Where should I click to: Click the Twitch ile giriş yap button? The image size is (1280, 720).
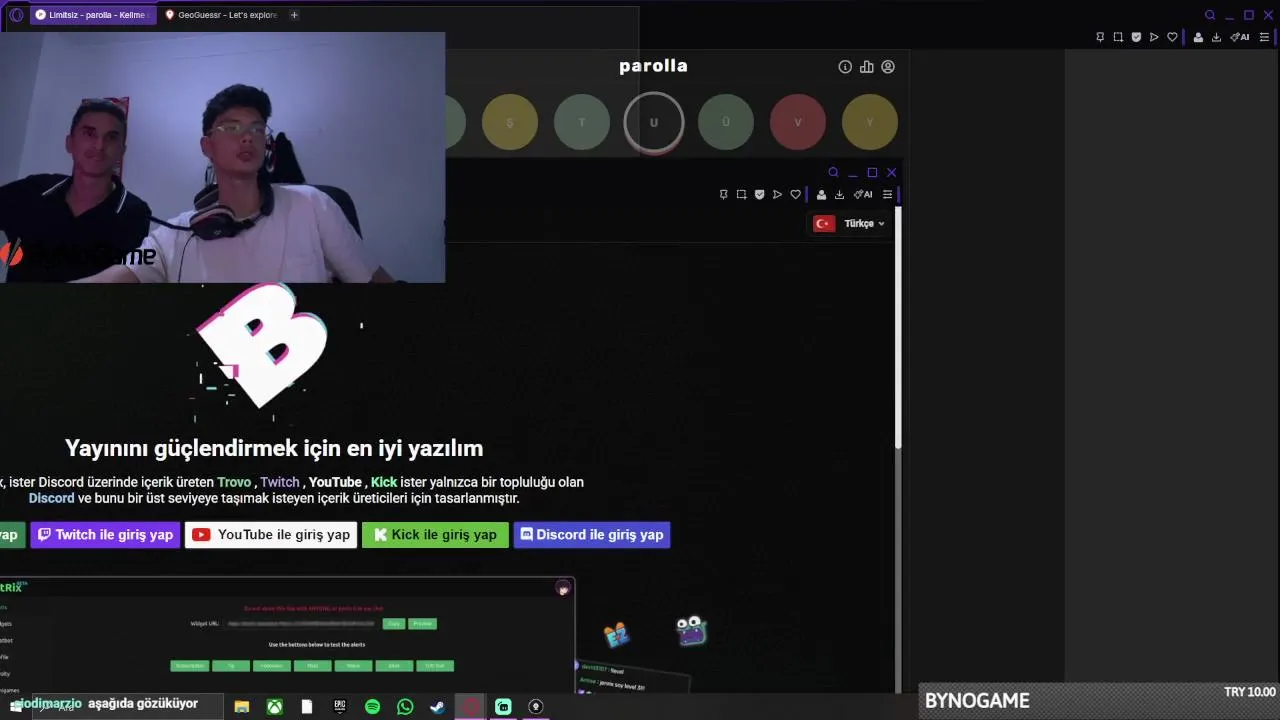tap(105, 535)
